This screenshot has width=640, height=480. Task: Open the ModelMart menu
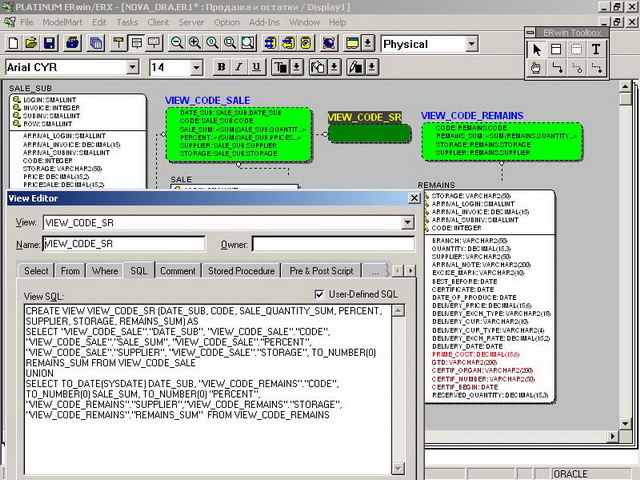click(62, 22)
